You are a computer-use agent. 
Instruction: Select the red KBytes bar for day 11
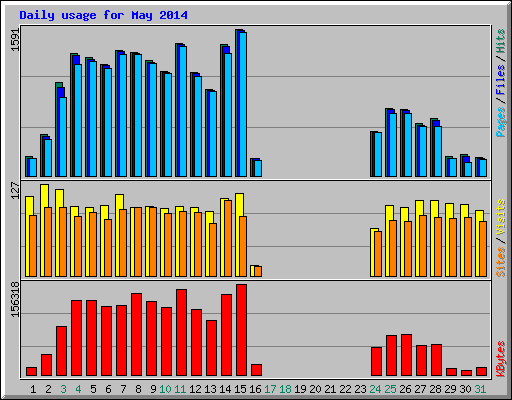pyautogui.click(x=182, y=333)
